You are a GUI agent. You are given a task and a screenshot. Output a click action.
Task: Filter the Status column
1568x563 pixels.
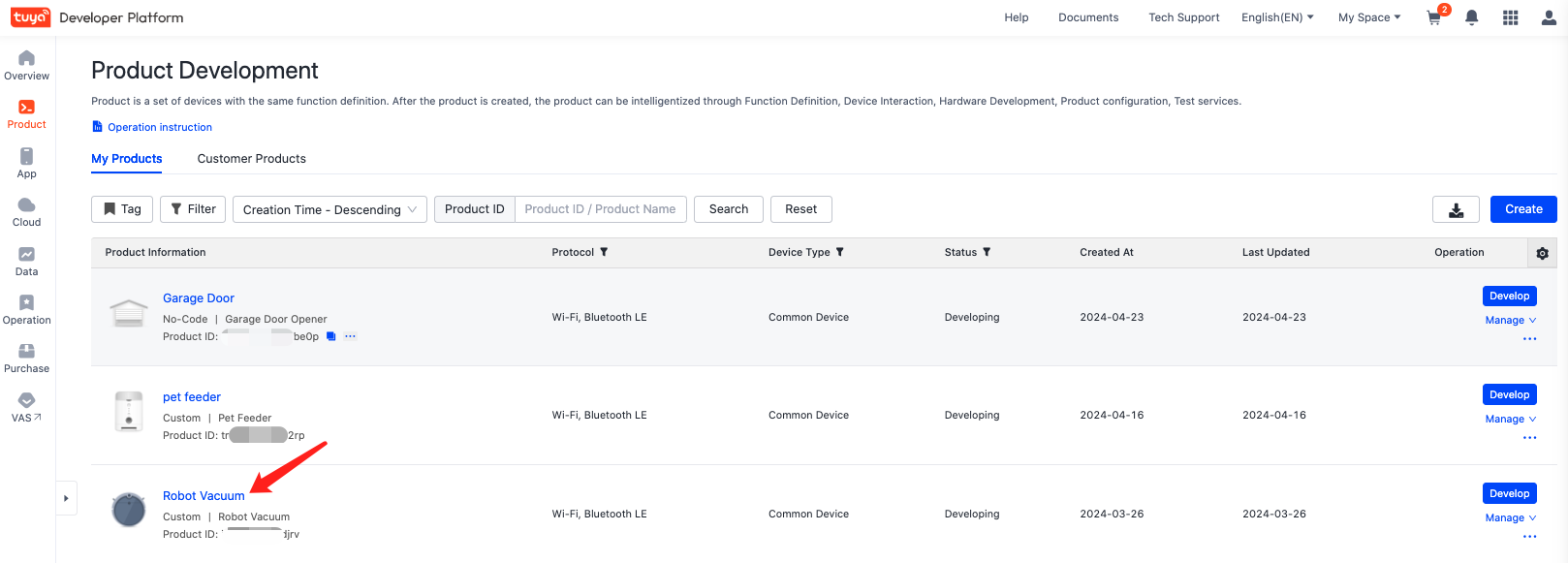click(987, 252)
